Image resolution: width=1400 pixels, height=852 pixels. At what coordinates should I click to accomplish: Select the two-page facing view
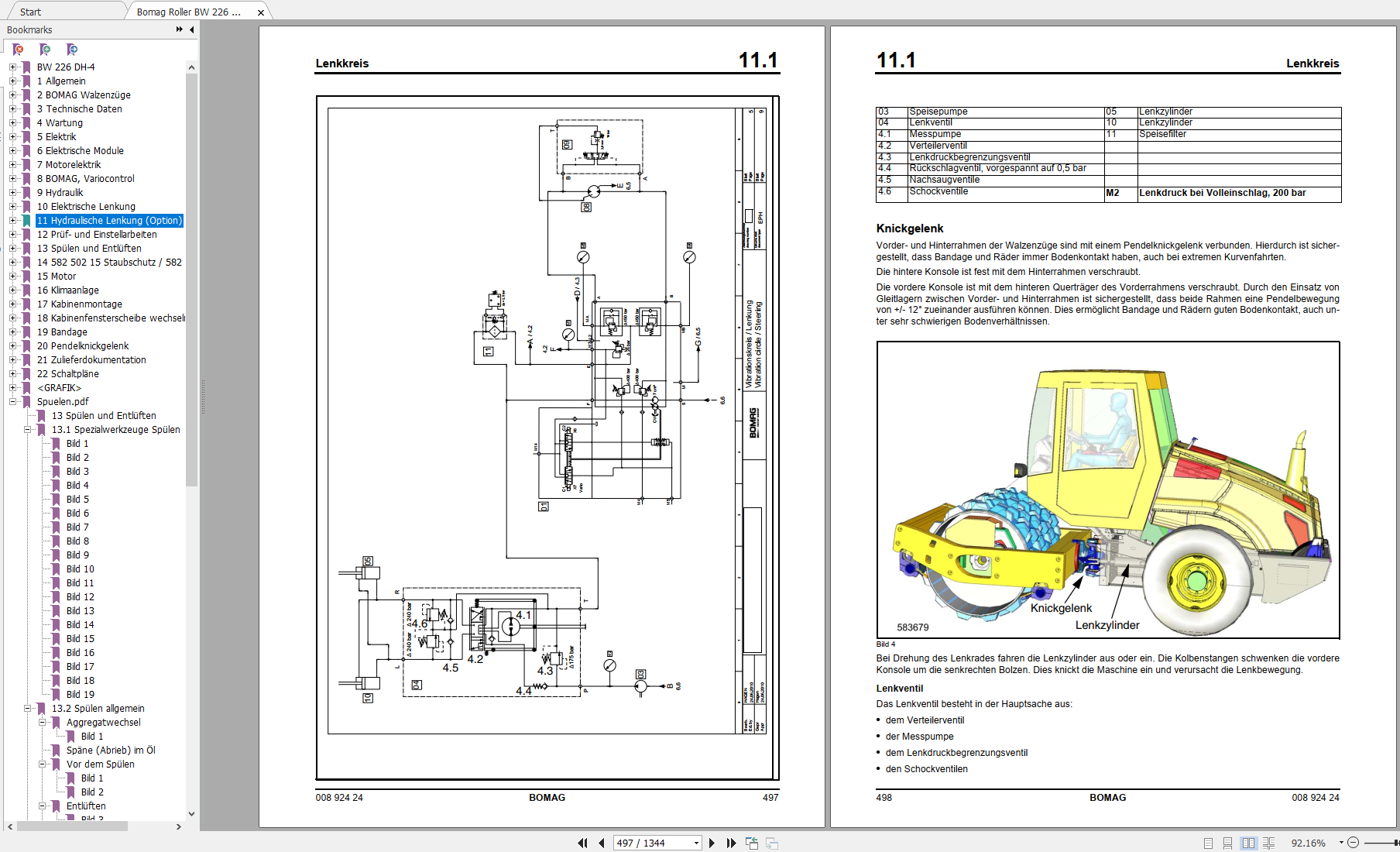click(1248, 843)
